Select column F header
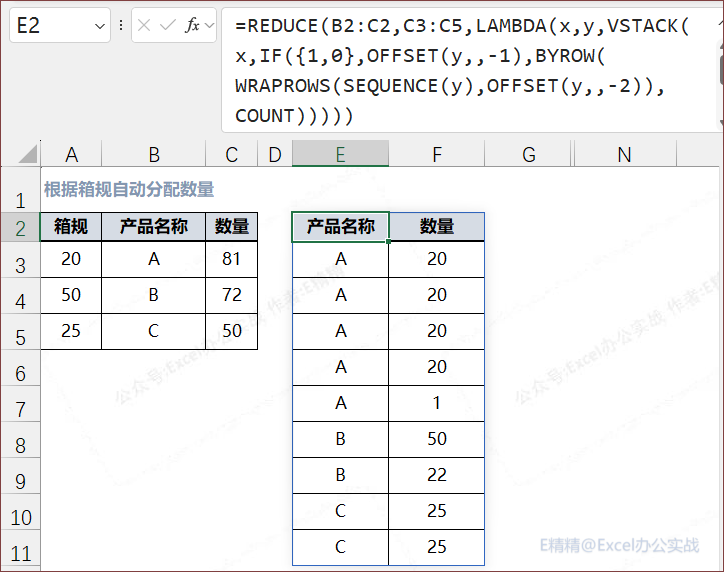Screen dimensions: 724x572 437,154
